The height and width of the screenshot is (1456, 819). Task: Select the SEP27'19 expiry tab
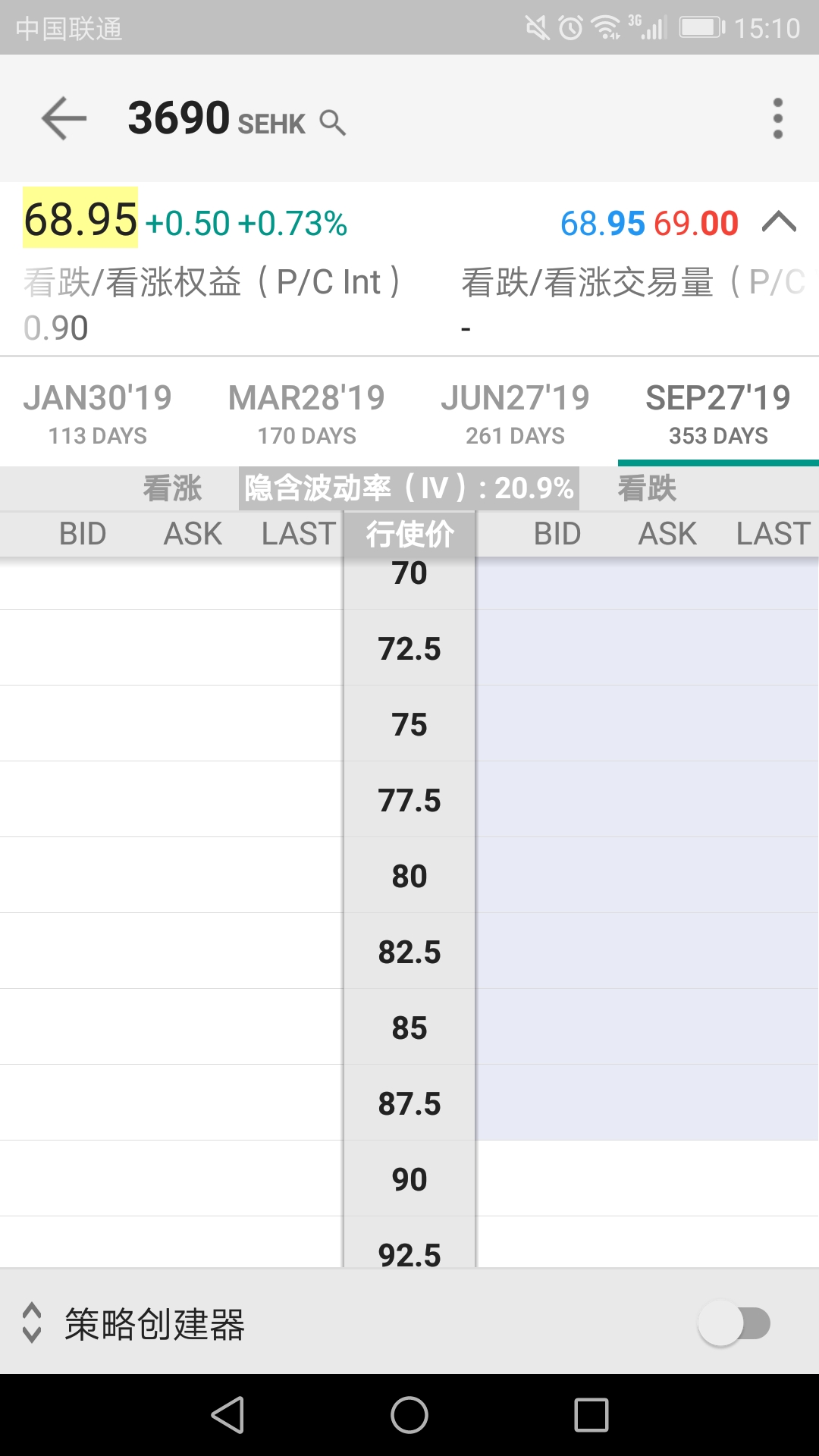[x=718, y=413]
